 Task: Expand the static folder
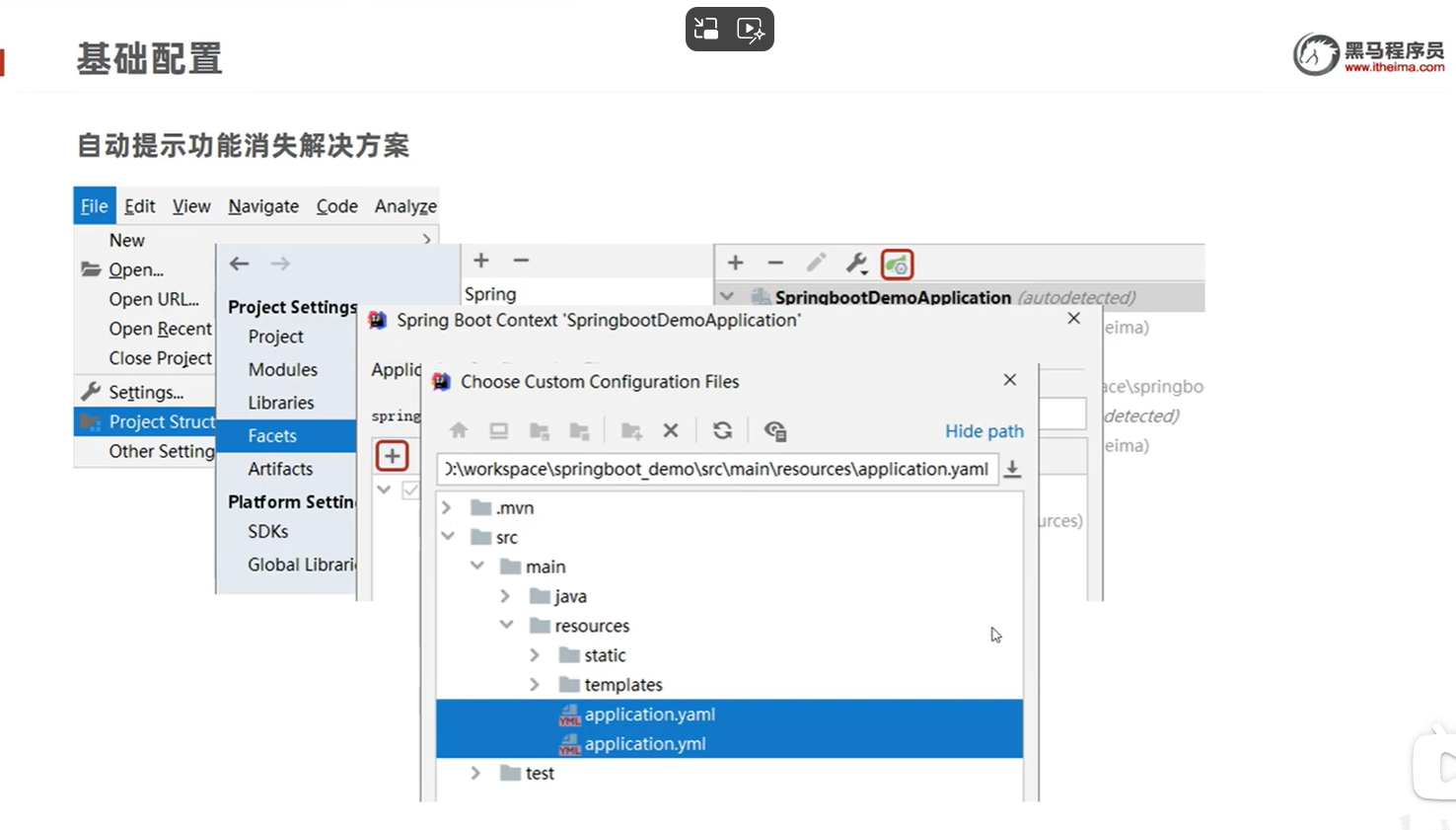536,655
